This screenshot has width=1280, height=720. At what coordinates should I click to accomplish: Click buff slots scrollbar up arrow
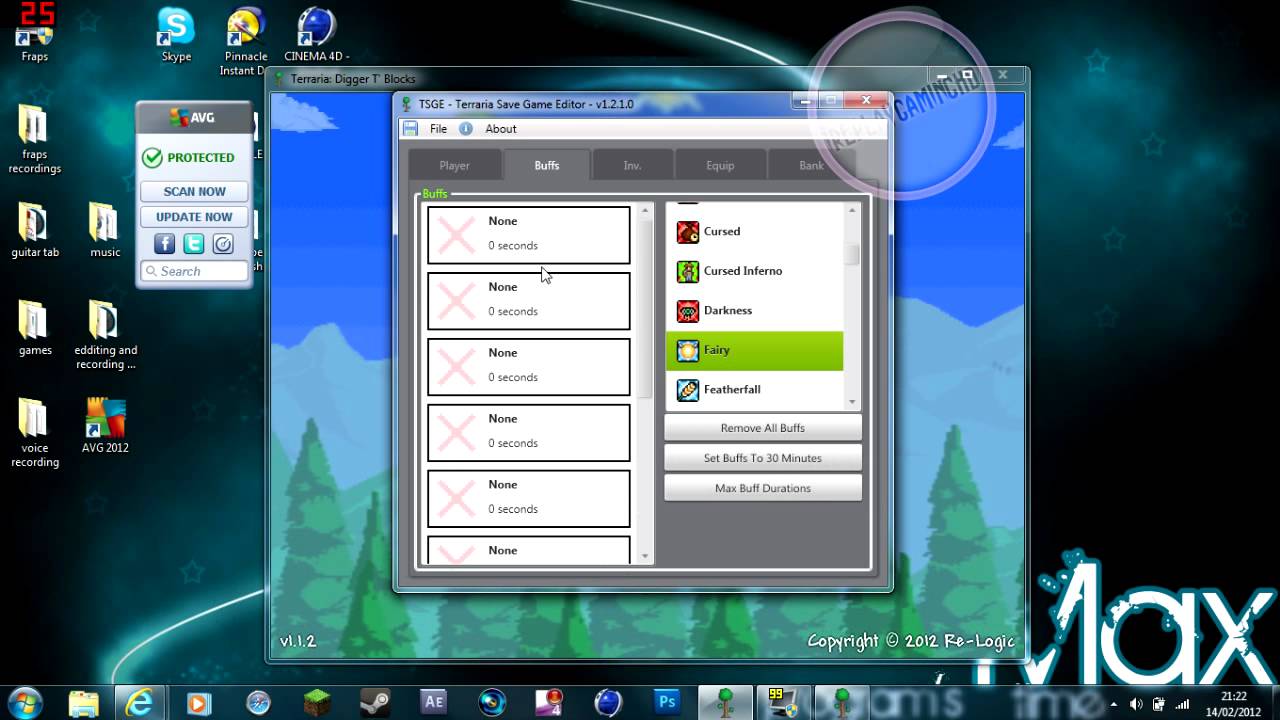click(x=645, y=210)
